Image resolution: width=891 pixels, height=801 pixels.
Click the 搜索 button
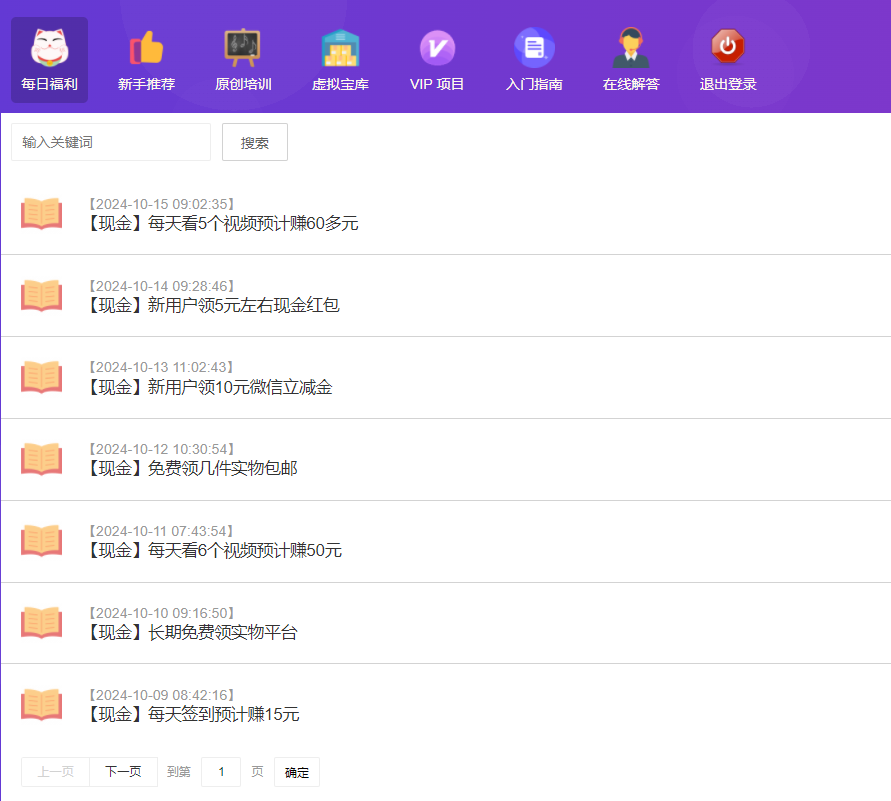255,142
